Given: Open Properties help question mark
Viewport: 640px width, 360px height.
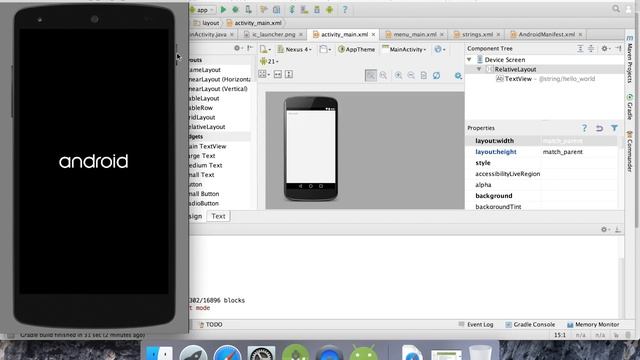Looking at the screenshot, I should point(584,128).
